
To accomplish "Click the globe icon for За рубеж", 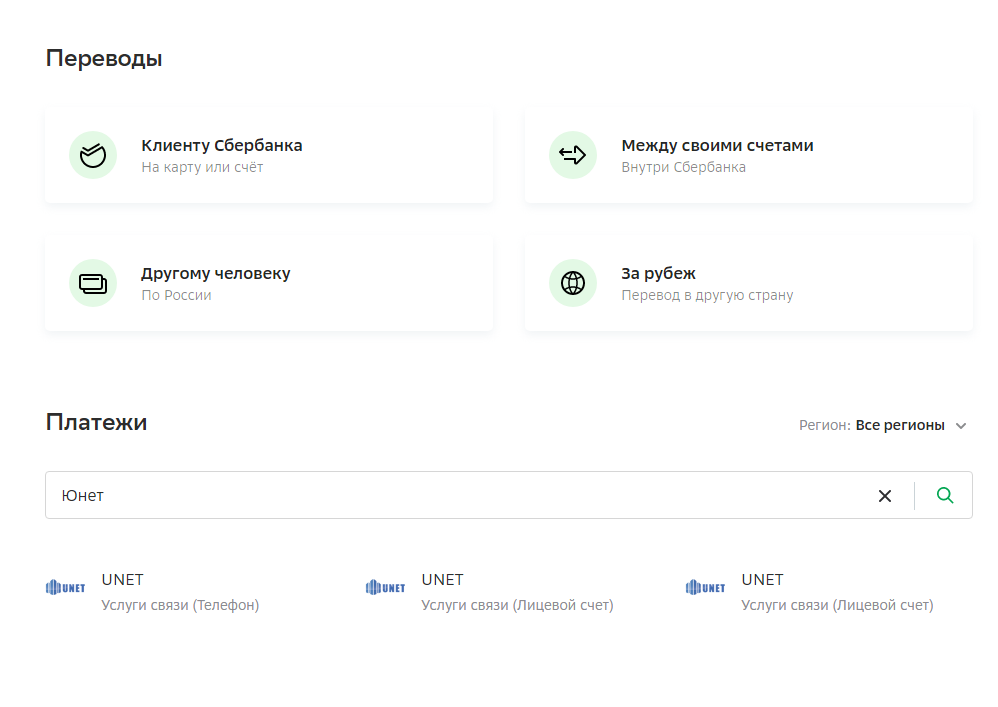I will point(573,283).
